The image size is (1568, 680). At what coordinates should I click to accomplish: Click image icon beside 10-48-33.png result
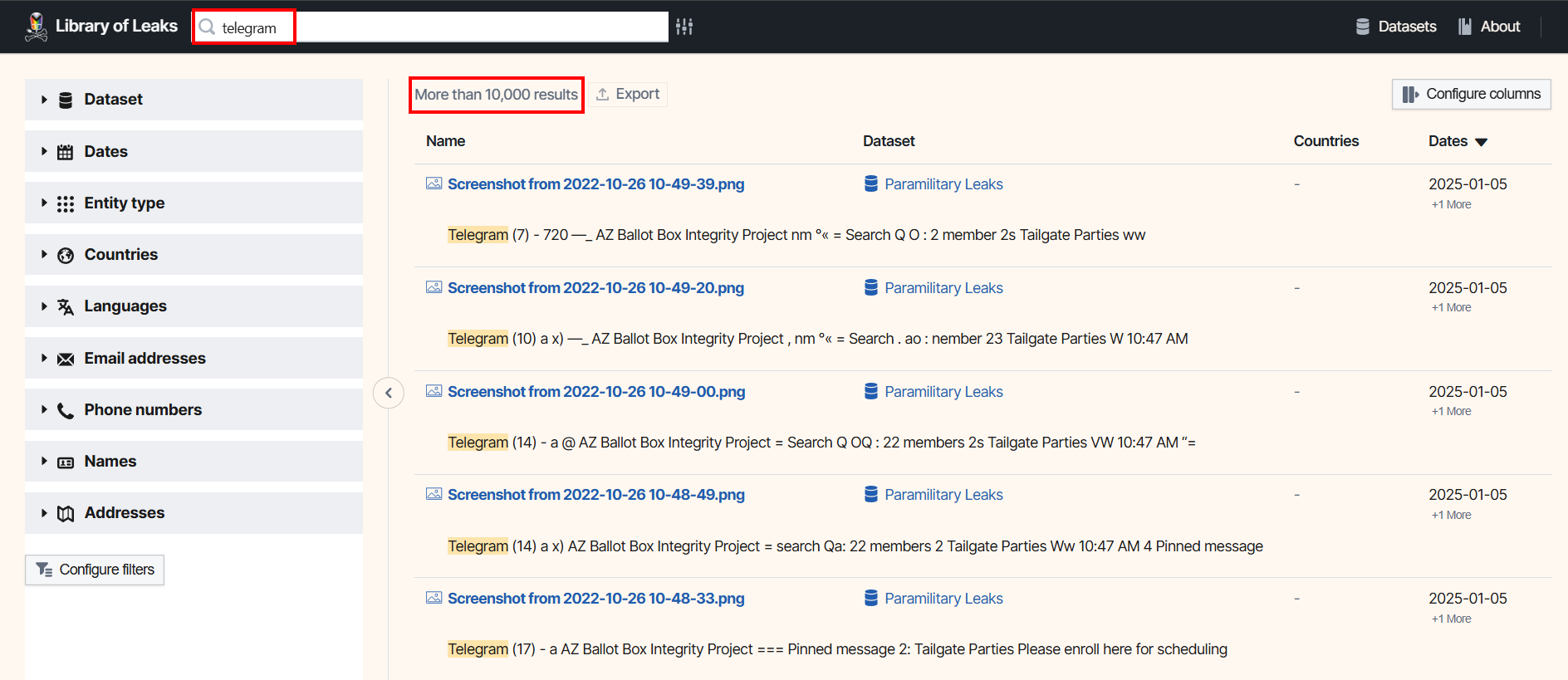434,598
